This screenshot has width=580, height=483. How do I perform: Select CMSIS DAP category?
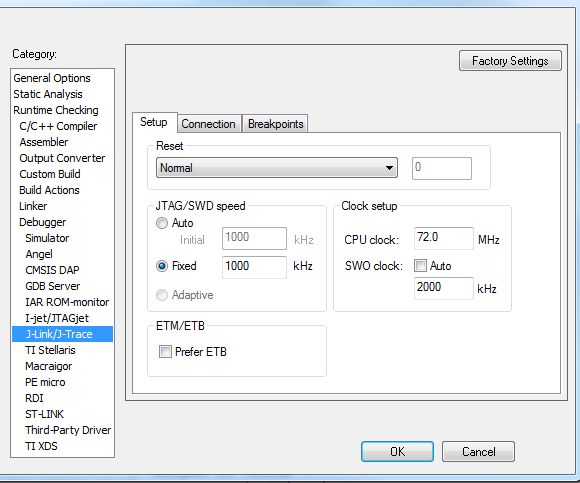point(52,270)
